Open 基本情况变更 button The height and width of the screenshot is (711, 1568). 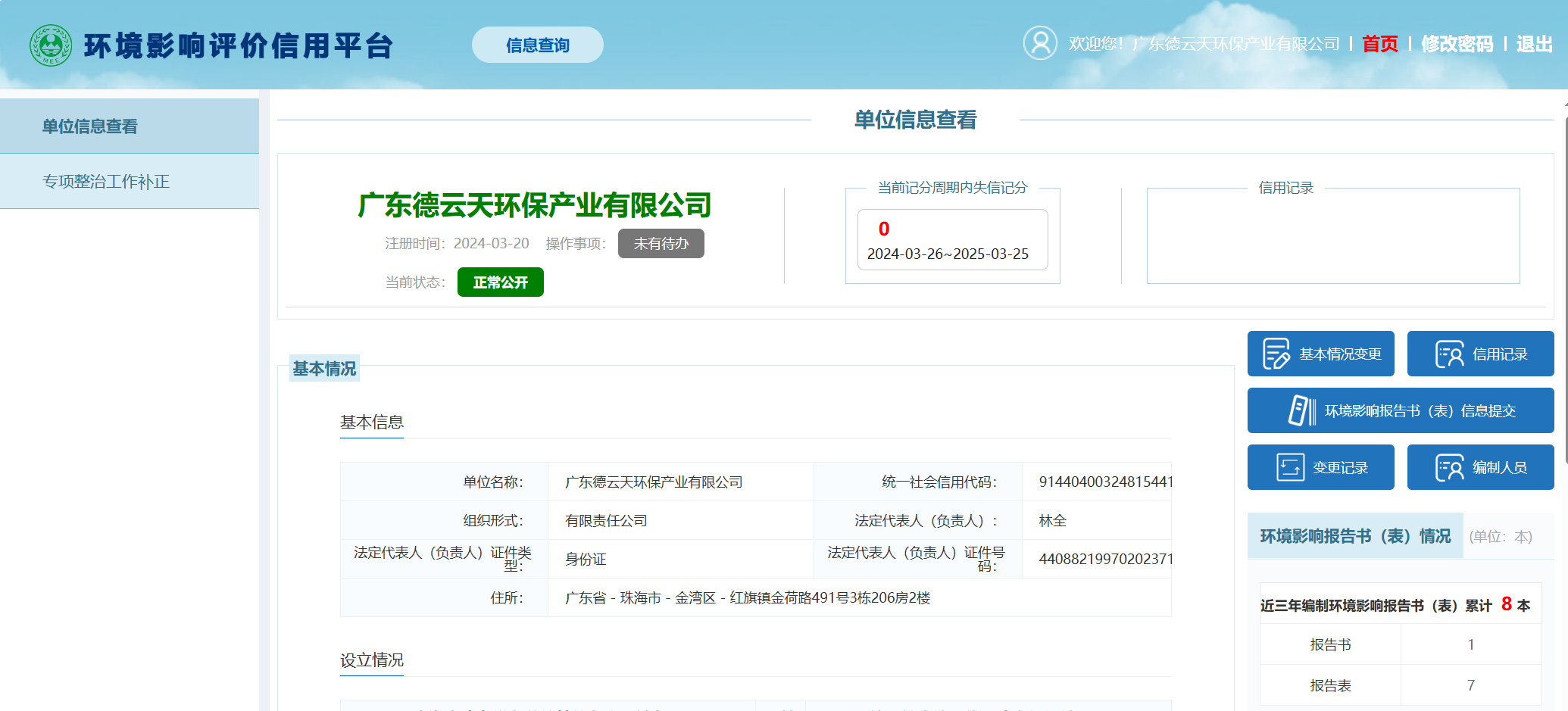click(x=1321, y=354)
